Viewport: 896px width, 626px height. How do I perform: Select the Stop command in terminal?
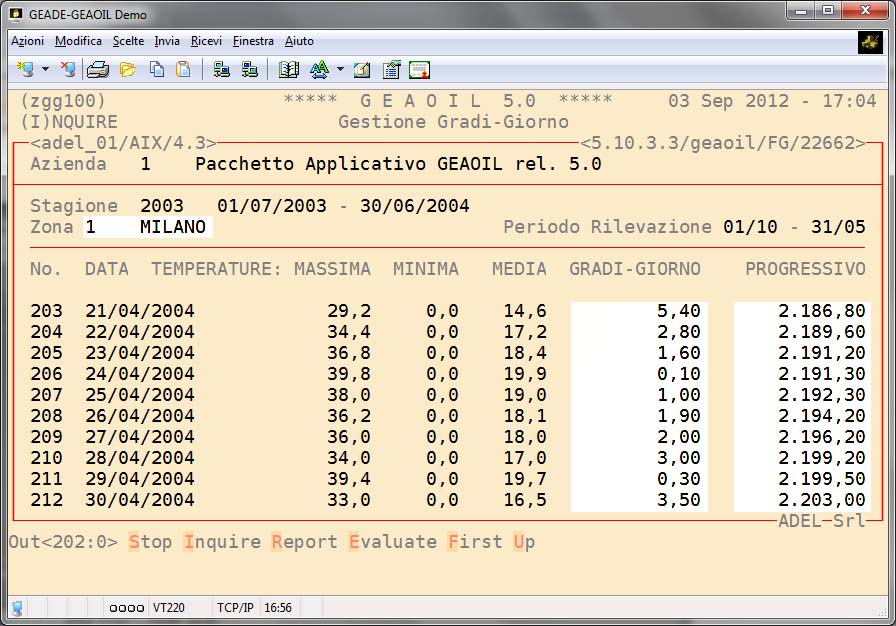(150, 542)
